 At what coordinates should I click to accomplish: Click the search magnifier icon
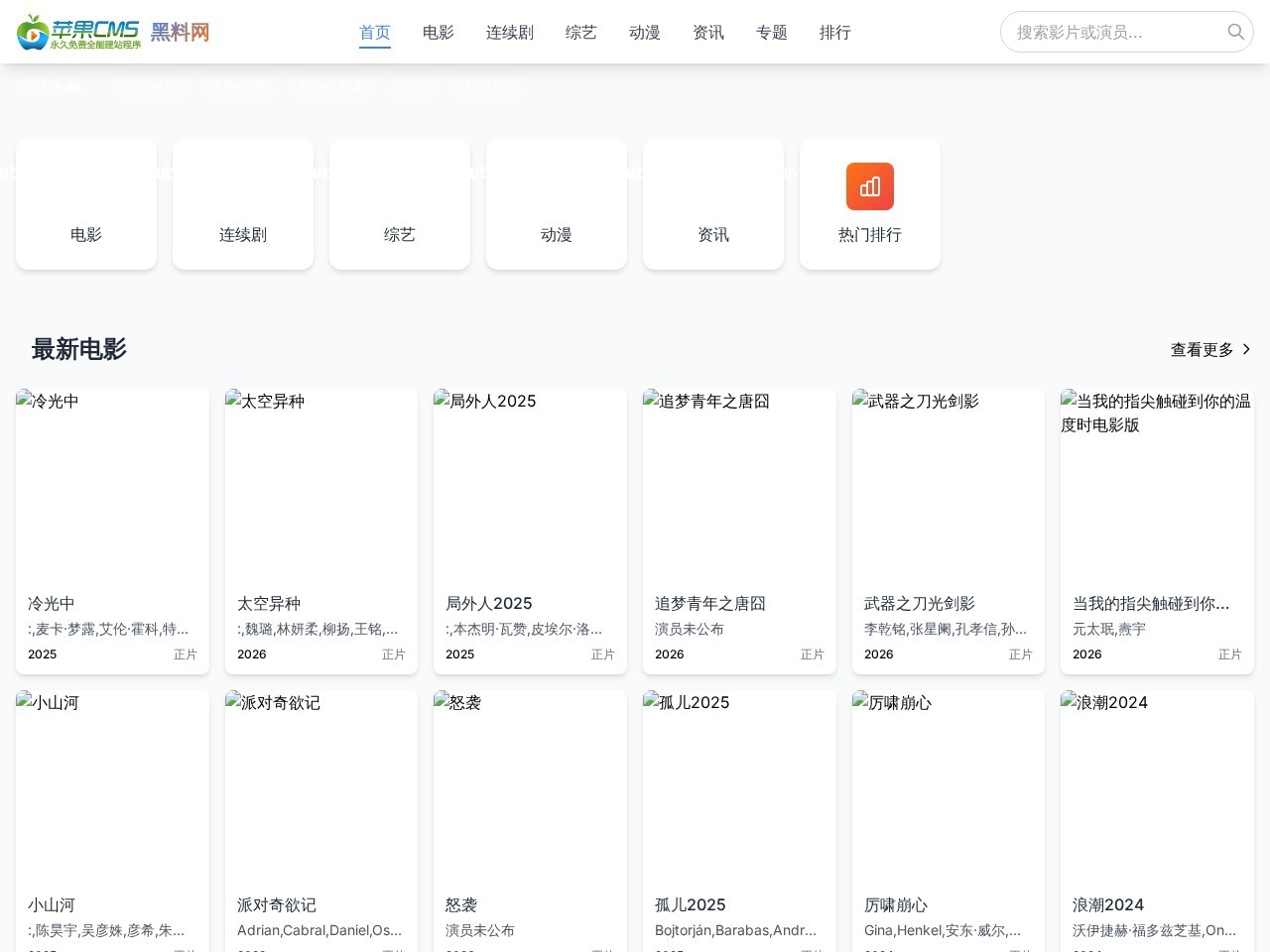click(x=1235, y=32)
